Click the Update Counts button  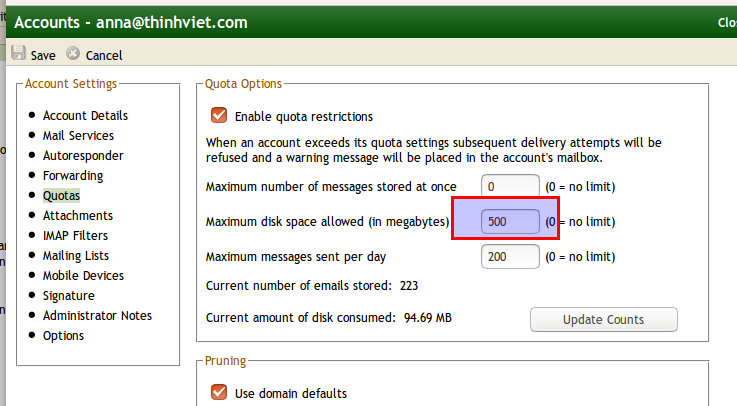click(604, 320)
